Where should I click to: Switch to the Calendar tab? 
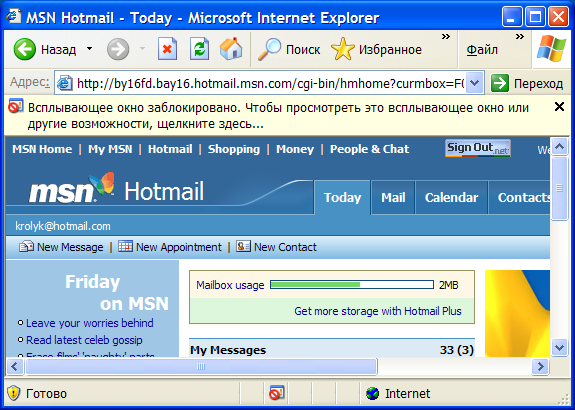(x=451, y=198)
